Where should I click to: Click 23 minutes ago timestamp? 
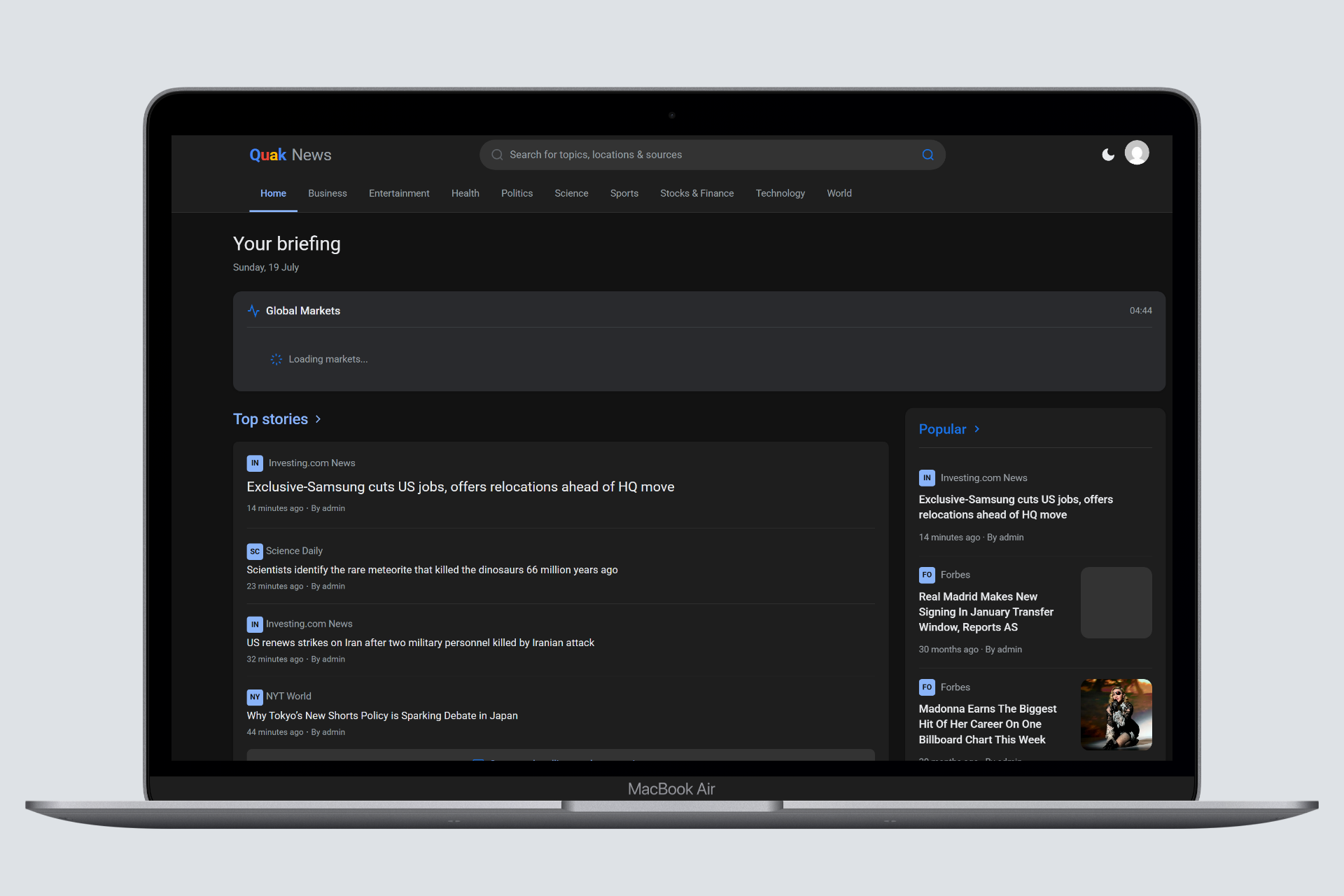pos(275,587)
